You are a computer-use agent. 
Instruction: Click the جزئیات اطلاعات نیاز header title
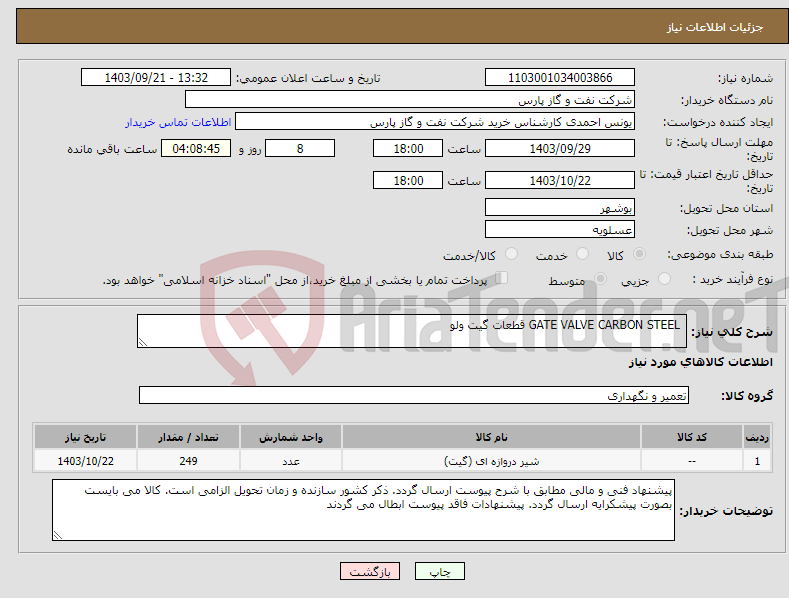715,27
